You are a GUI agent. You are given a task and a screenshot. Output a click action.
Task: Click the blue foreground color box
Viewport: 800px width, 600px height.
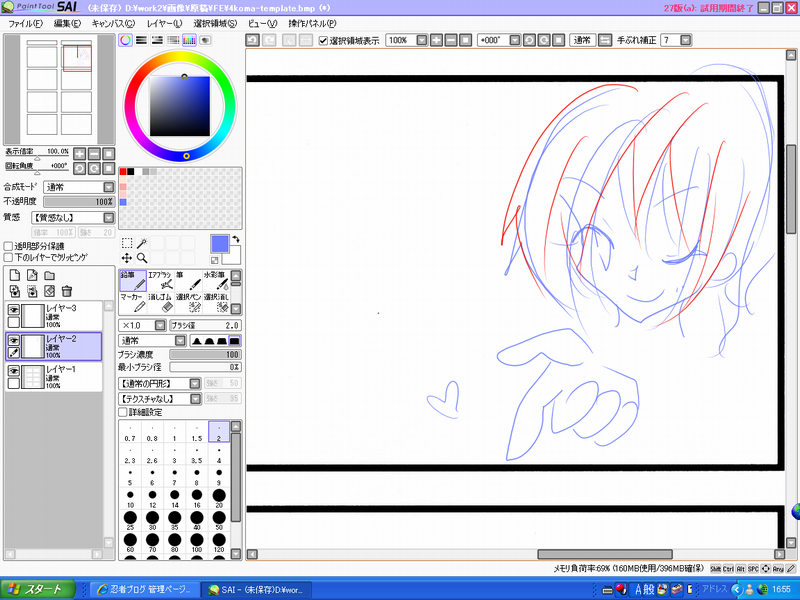coord(220,244)
